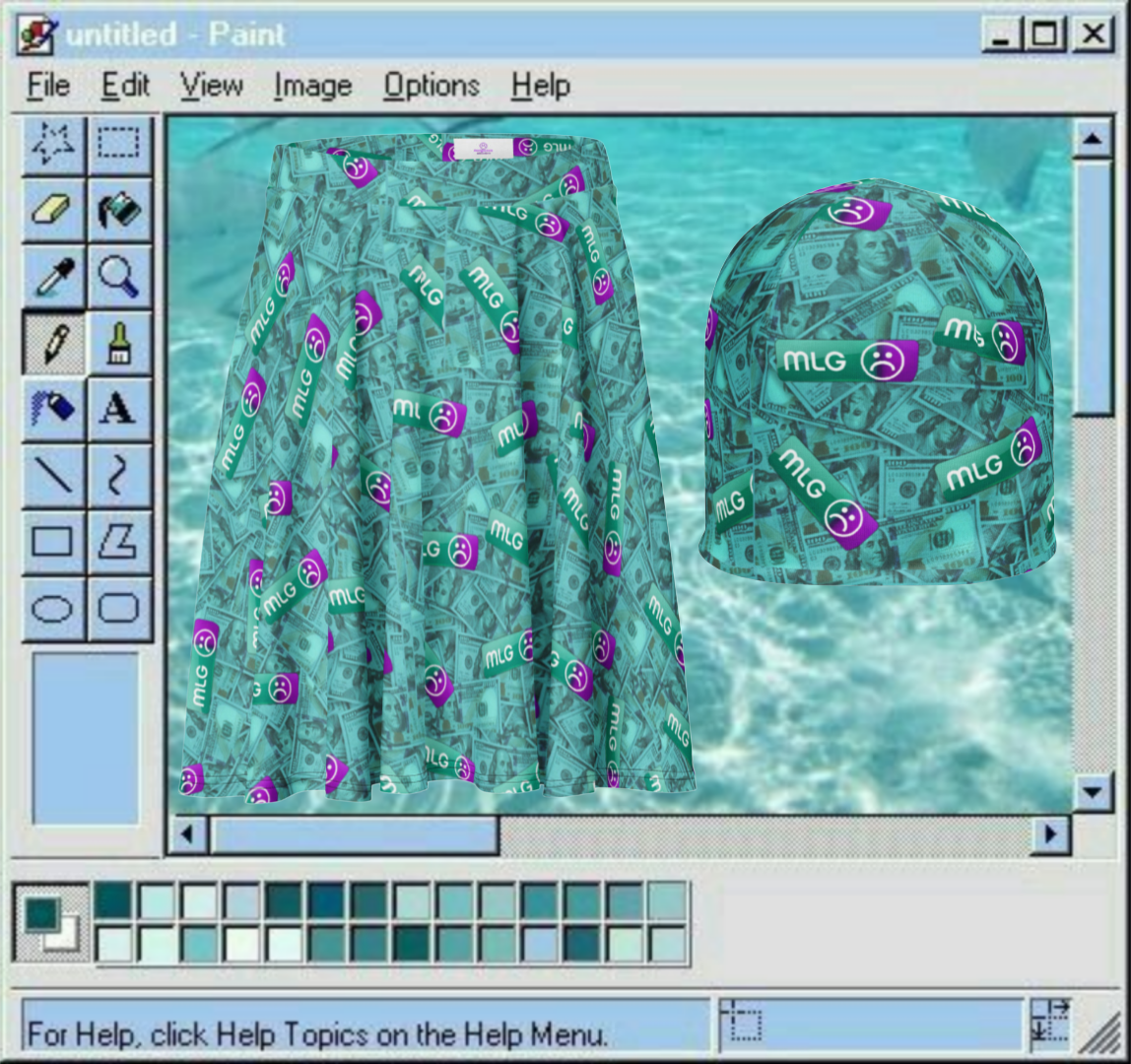
Task: Open the Options menu
Action: coord(432,87)
